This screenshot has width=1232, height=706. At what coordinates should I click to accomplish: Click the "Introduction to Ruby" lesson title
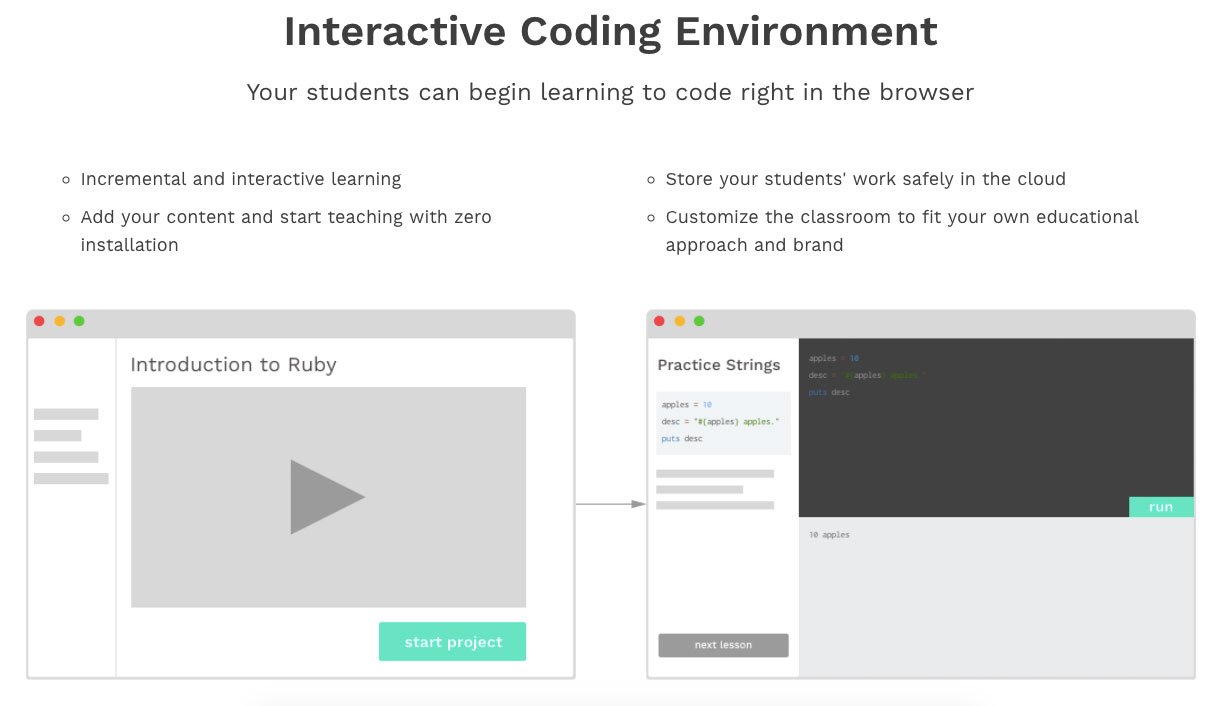click(233, 365)
